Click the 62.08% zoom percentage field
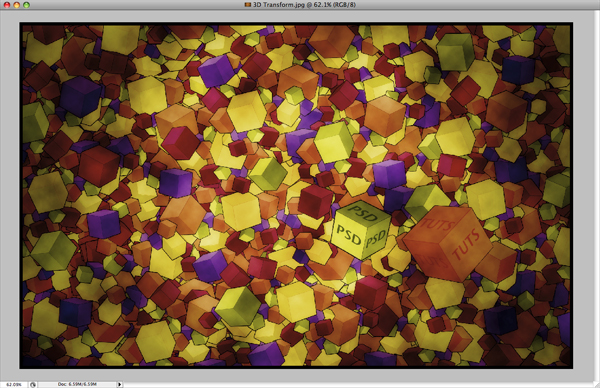This screenshot has width=600, height=388. pyautogui.click(x=14, y=384)
